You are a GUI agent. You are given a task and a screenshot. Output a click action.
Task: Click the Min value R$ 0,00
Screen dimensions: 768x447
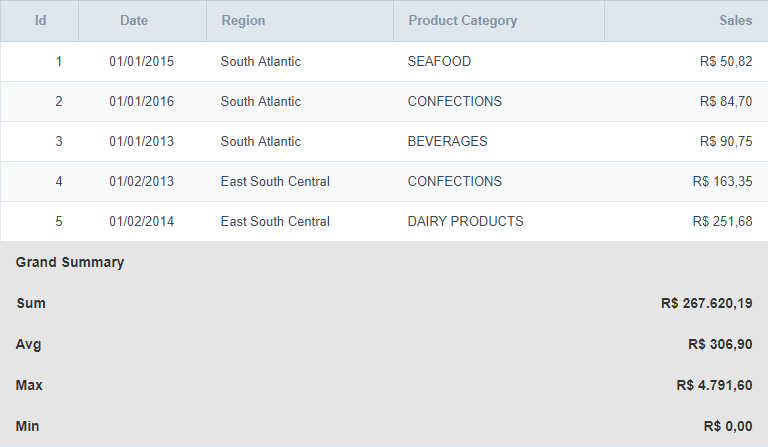pyautogui.click(x=728, y=427)
